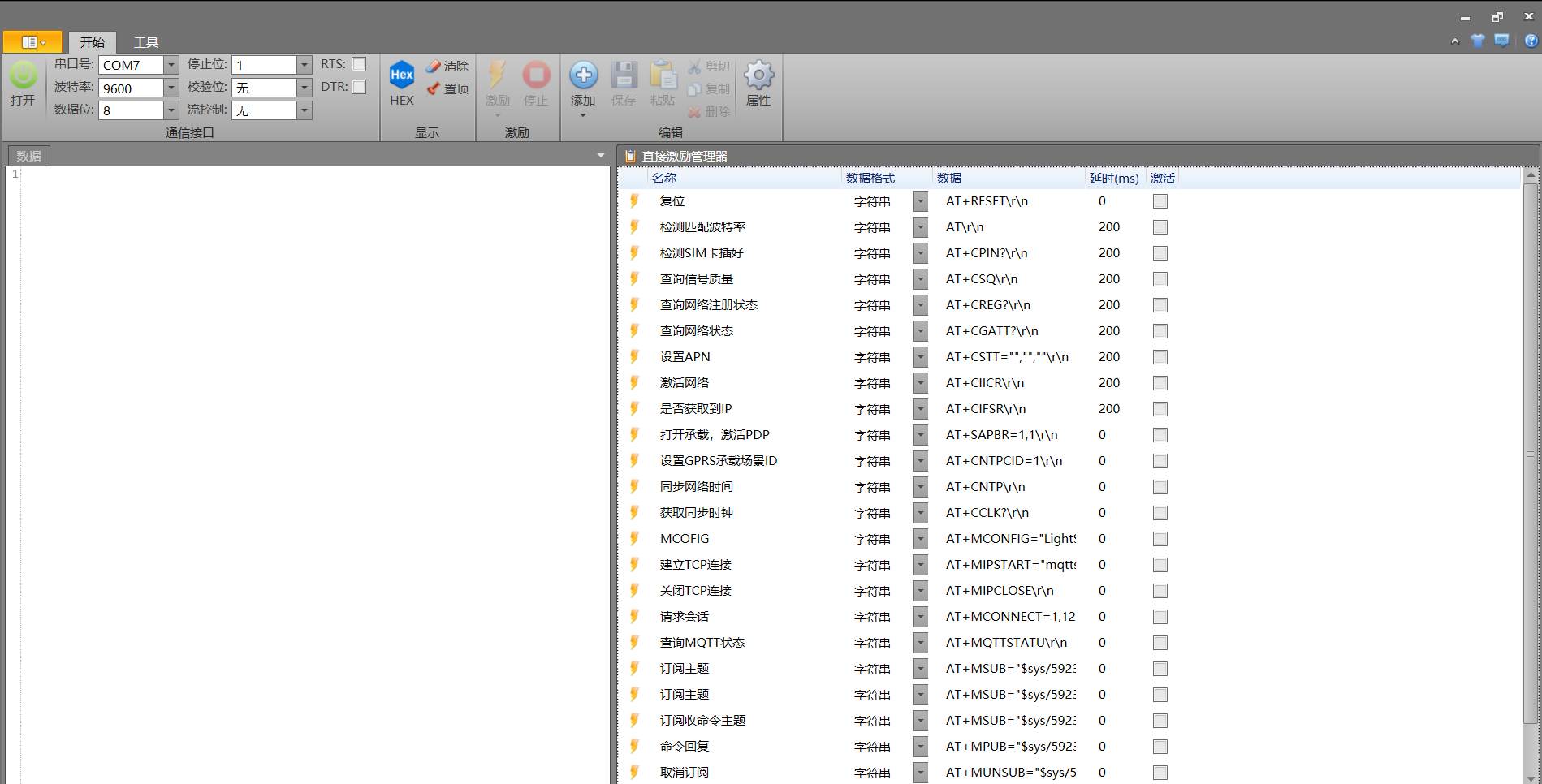1542x784 pixels.
Task: Click the Clear (清除) eraser icon
Action: [434, 66]
